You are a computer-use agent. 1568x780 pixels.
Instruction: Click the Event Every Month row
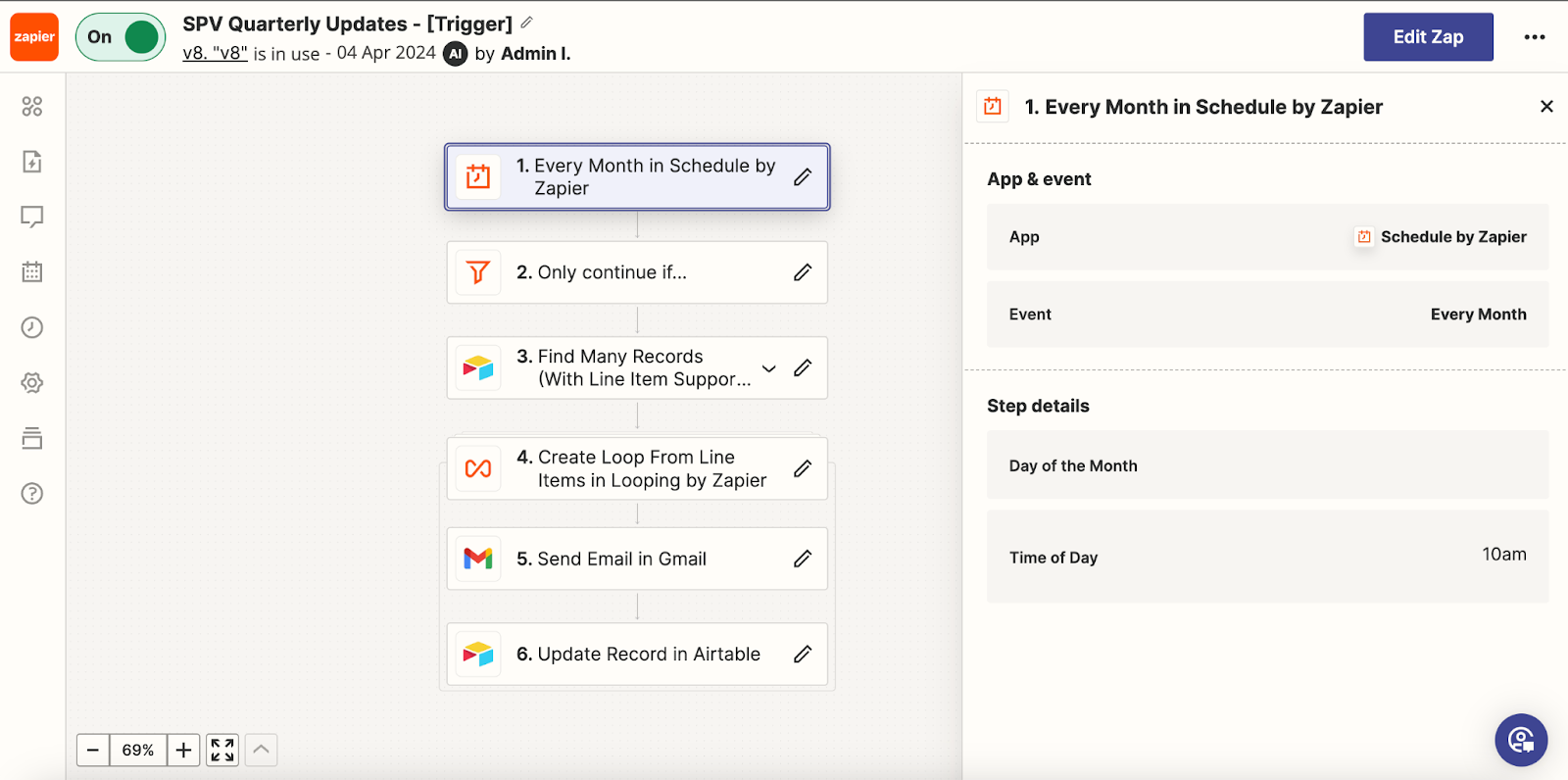1267,315
